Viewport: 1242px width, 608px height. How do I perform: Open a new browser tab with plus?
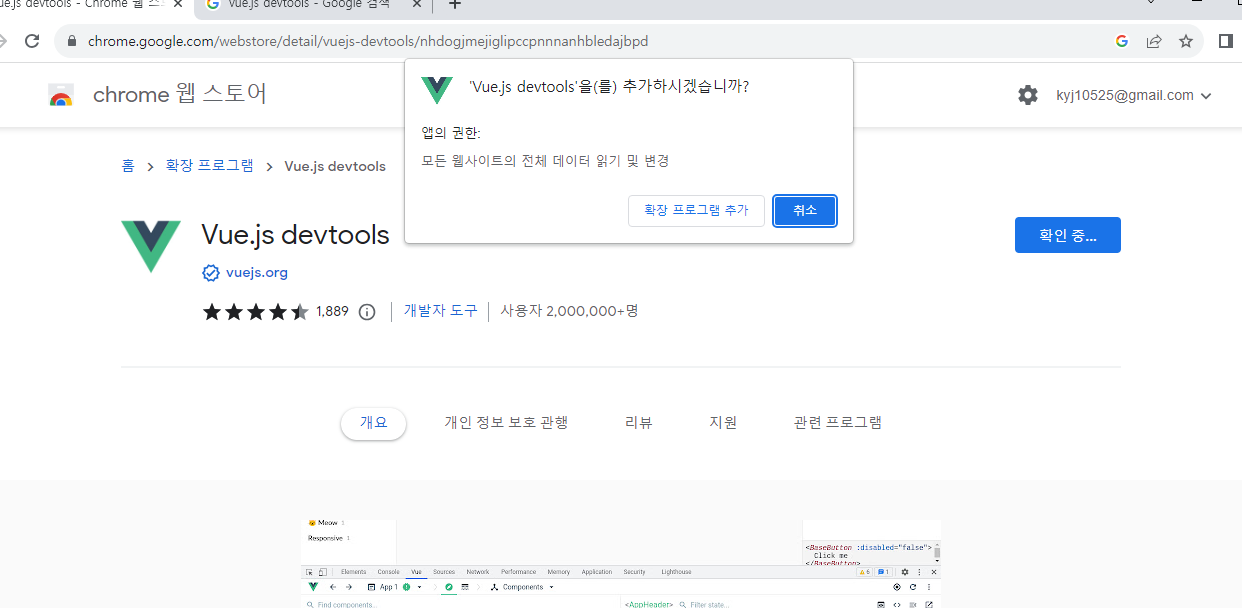[x=455, y=4]
